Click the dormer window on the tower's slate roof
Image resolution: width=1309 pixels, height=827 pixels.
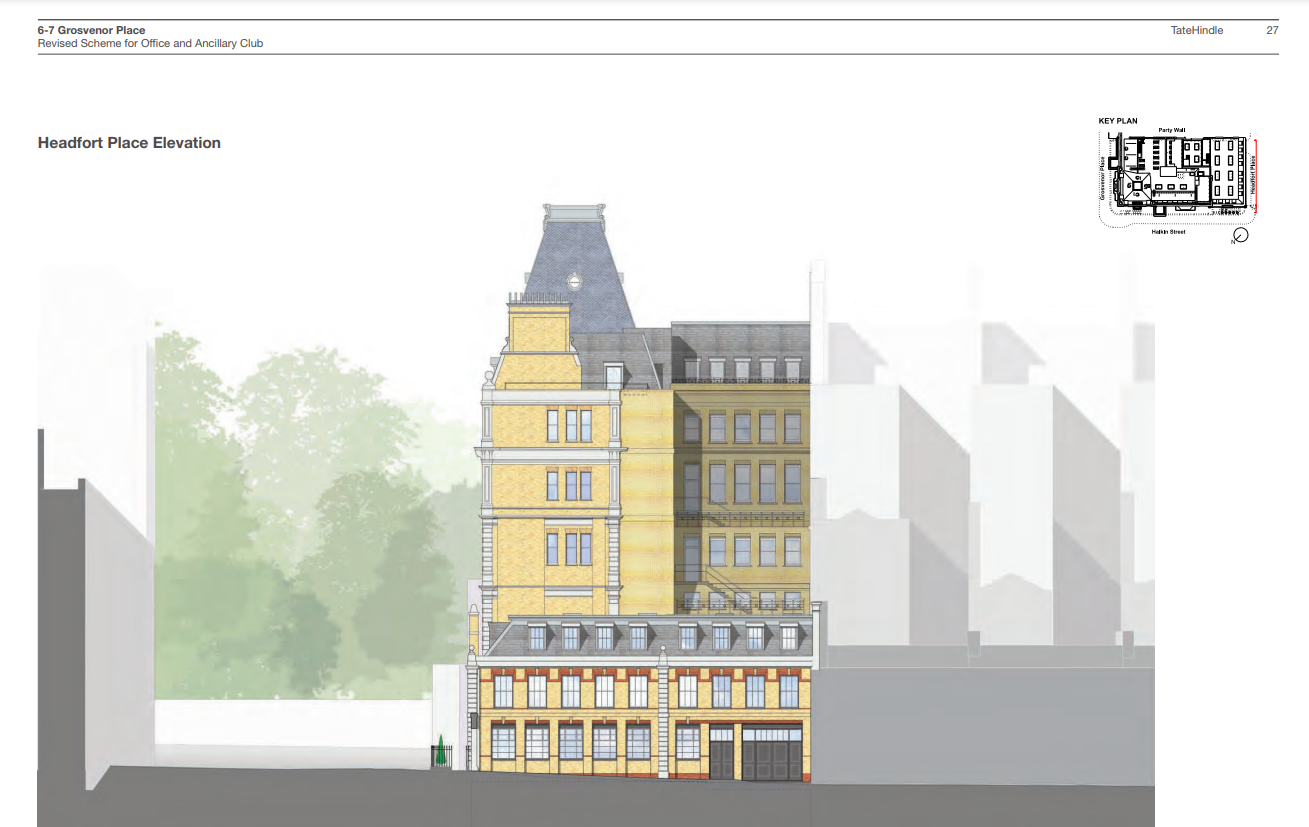[x=614, y=377]
